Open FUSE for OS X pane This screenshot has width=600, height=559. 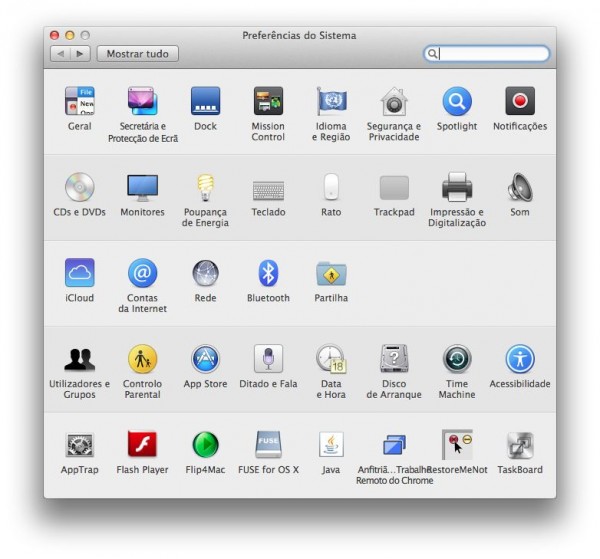click(268, 445)
